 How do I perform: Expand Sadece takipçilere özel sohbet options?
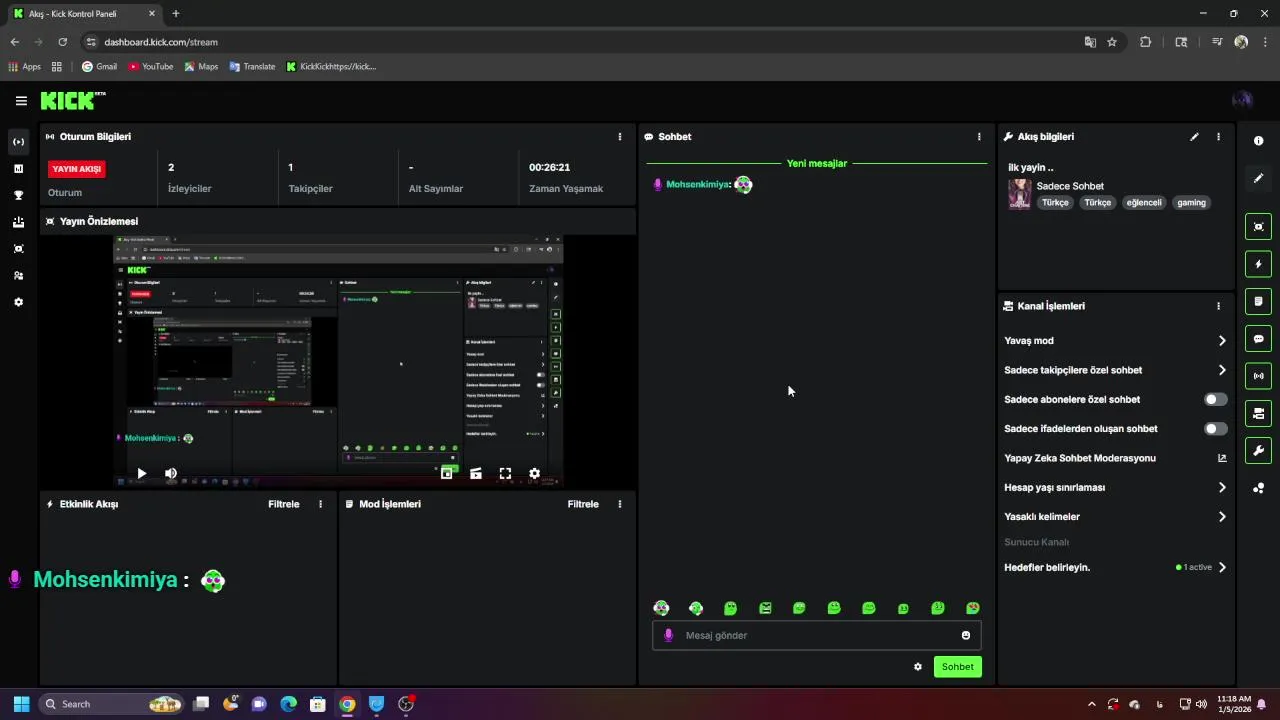[x=1221, y=370]
